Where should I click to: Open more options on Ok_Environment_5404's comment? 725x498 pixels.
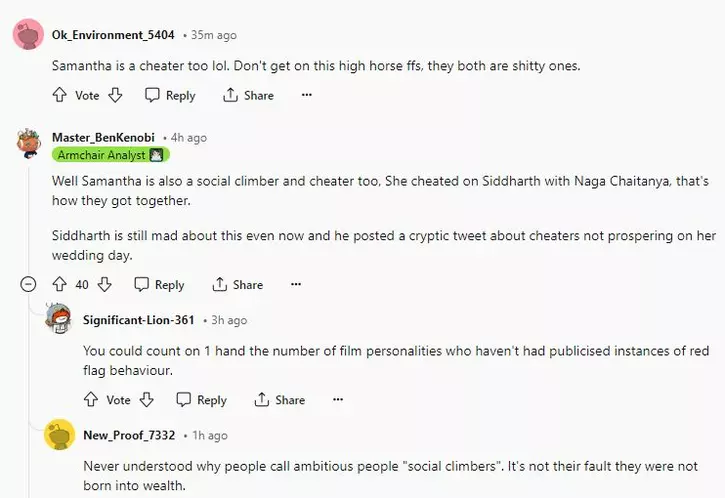coord(307,95)
